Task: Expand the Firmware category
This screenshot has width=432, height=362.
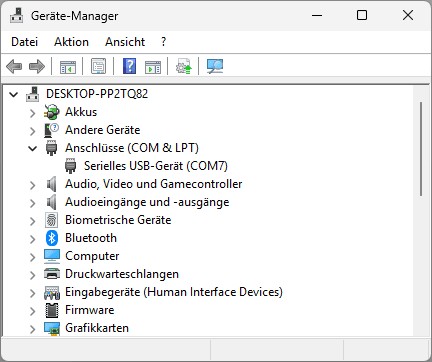Action: [x=32, y=311]
